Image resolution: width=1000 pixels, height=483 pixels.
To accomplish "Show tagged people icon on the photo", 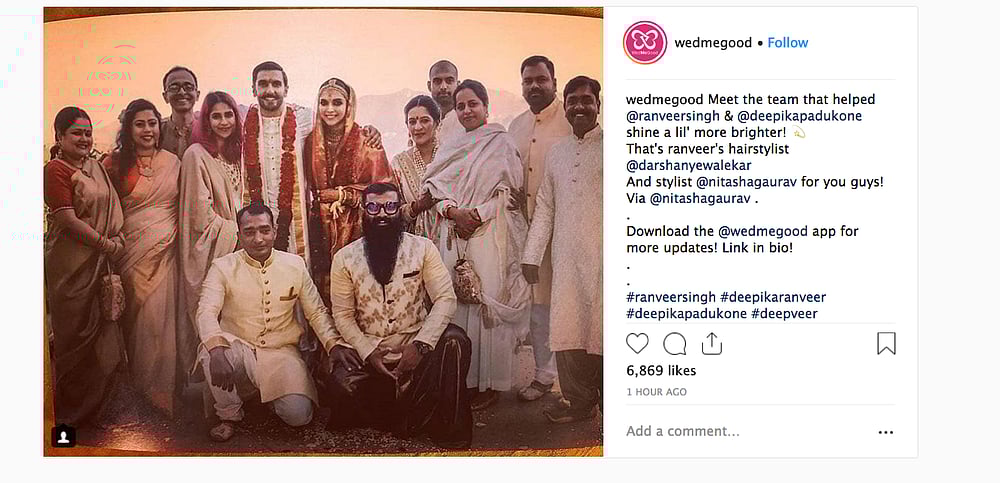I will click(x=64, y=436).
